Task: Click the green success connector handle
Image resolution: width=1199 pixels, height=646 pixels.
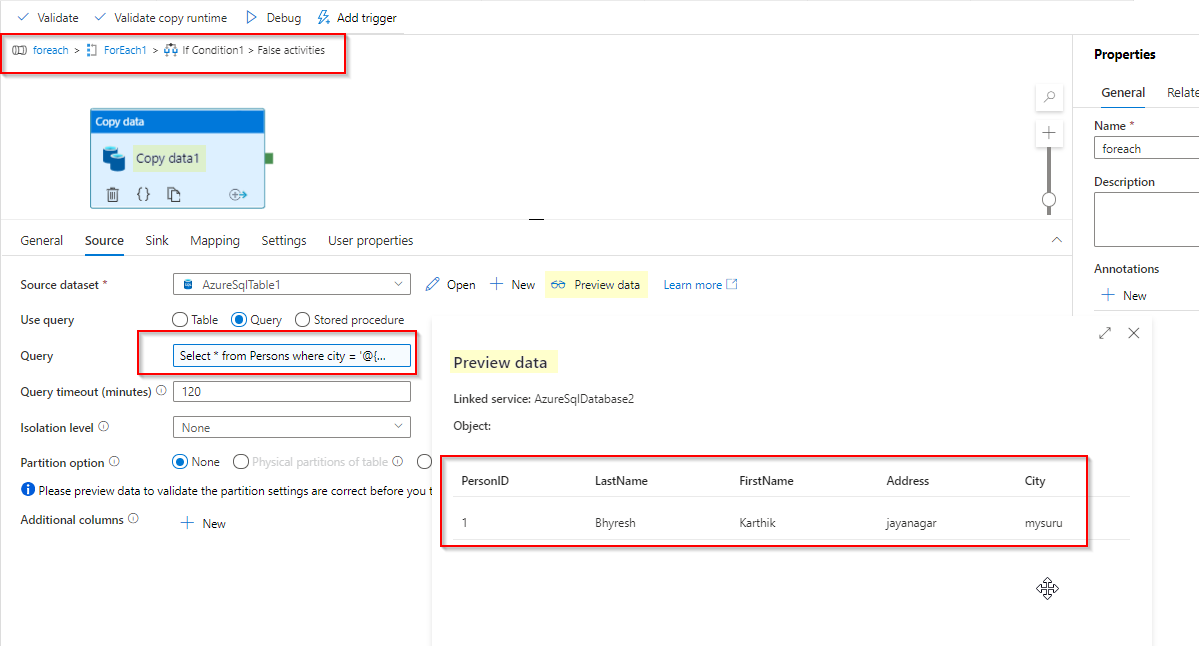Action: (x=269, y=158)
